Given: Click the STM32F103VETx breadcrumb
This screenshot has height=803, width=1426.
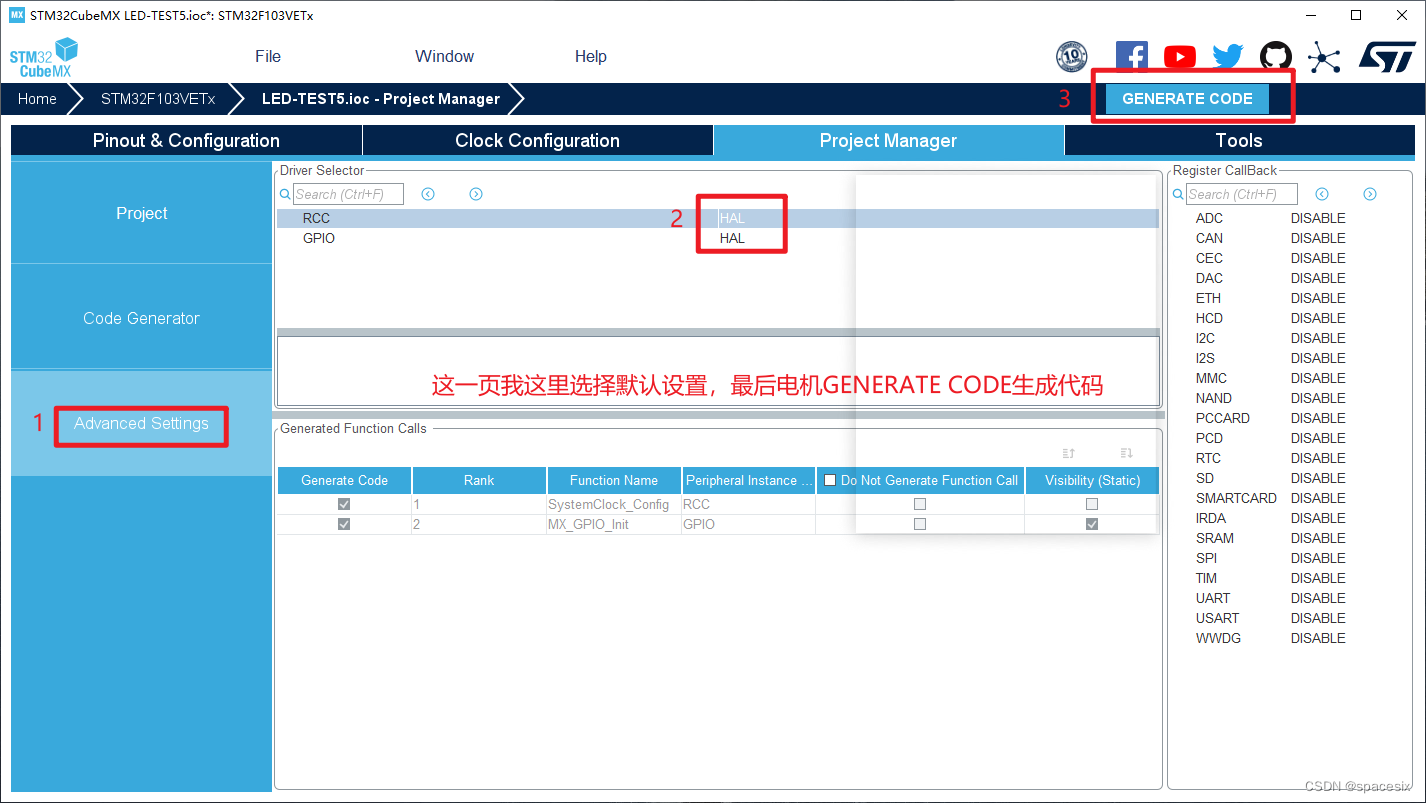Looking at the screenshot, I should (x=158, y=99).
